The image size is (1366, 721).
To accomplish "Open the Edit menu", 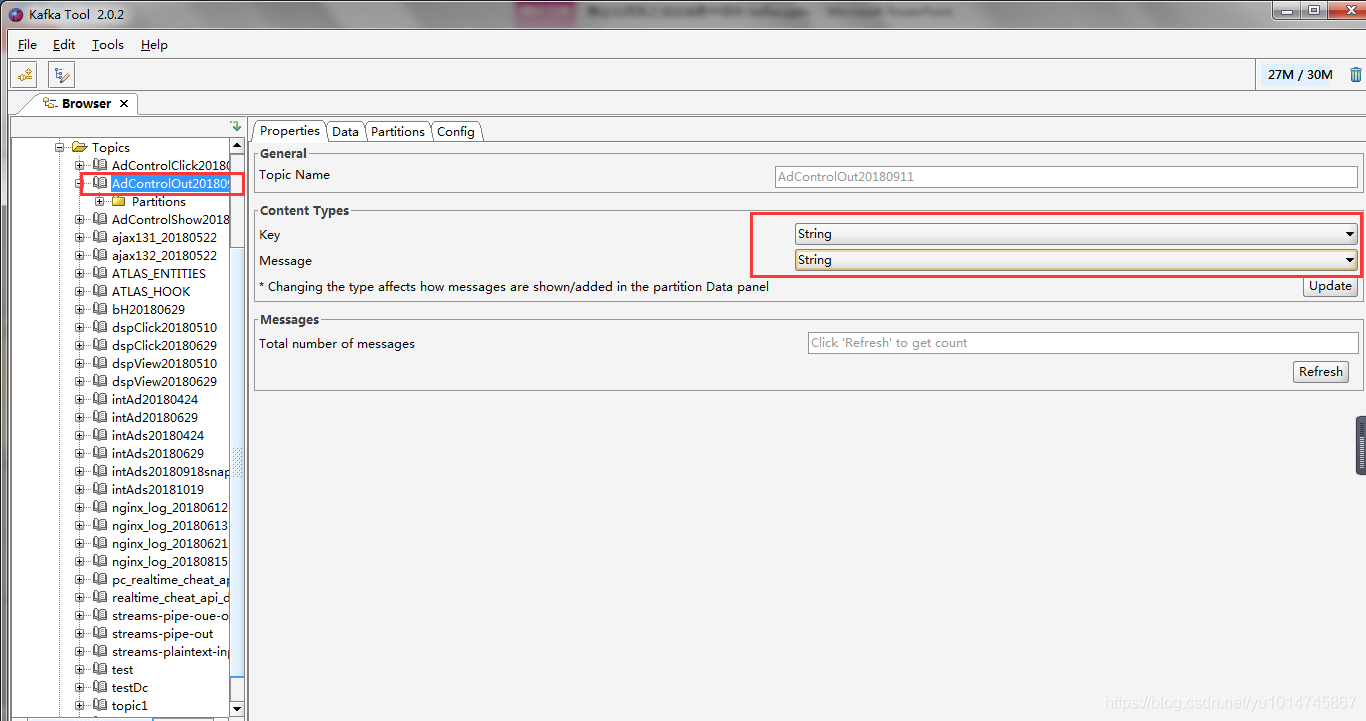I will point(64,45).
